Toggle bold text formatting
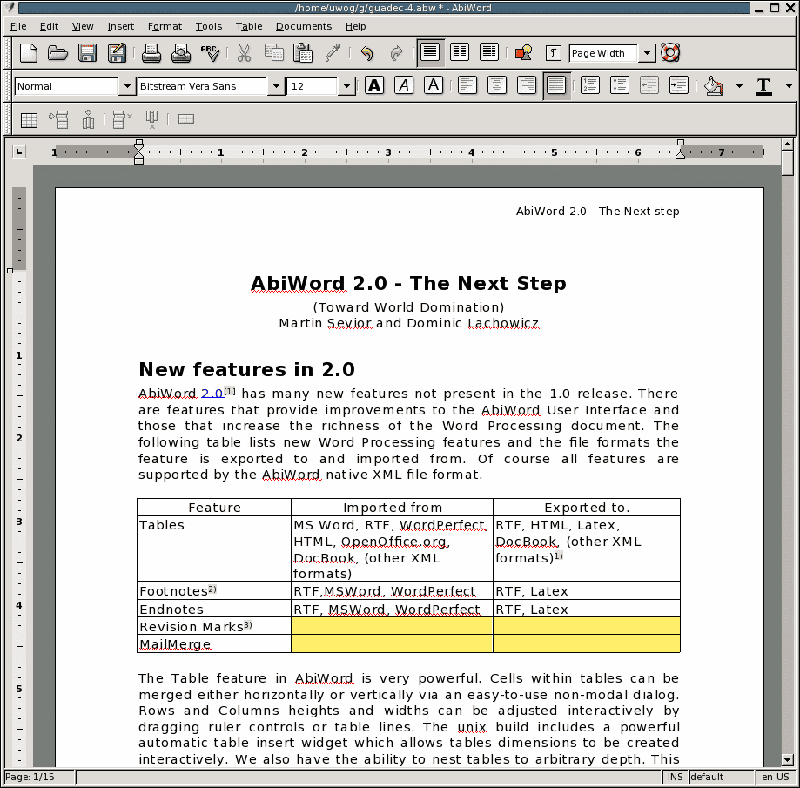 click(x=374, y=86)
